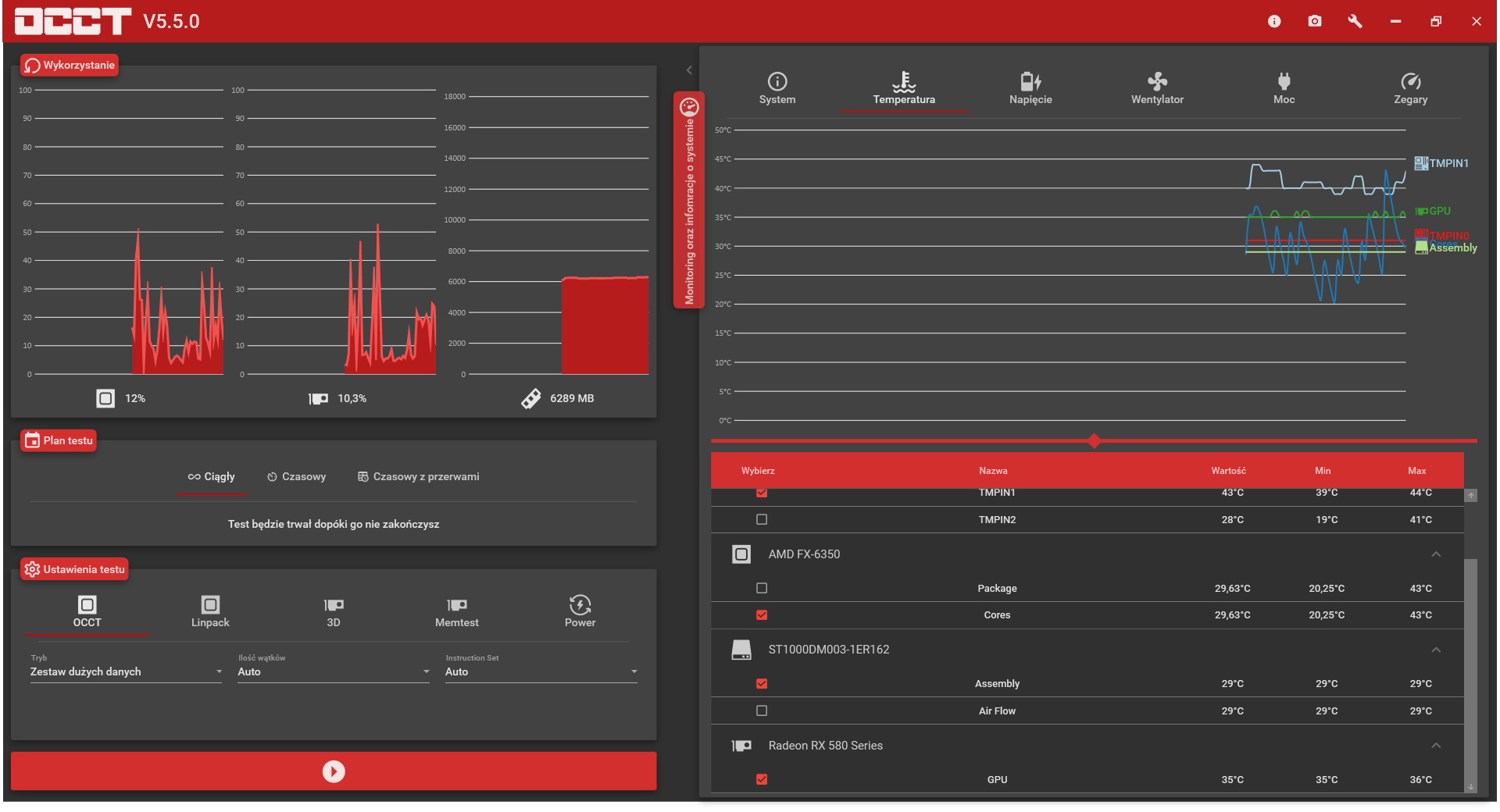Image resolution: width=1500 pixels, height=812 pixels.
Task: Open the System monitoring tab
Action: (x=777, y=88)
